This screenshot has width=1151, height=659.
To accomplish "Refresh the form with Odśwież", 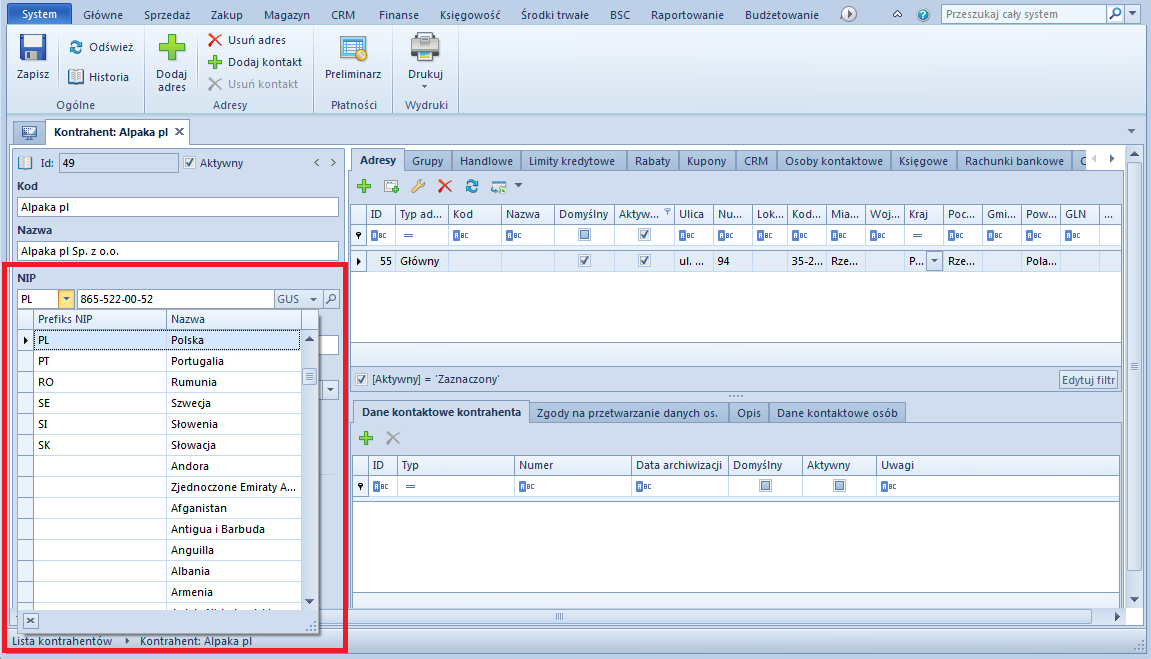I will click(x=101, y=47).
